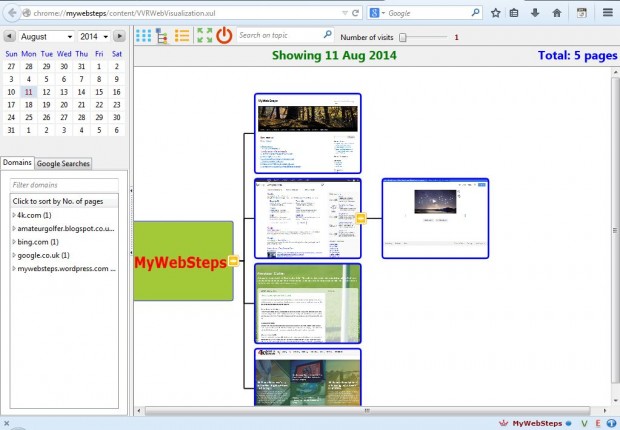This screenshot has height=430, width=620.
Task: Expand the bing.com domain entry
Action: click(14, 242)
